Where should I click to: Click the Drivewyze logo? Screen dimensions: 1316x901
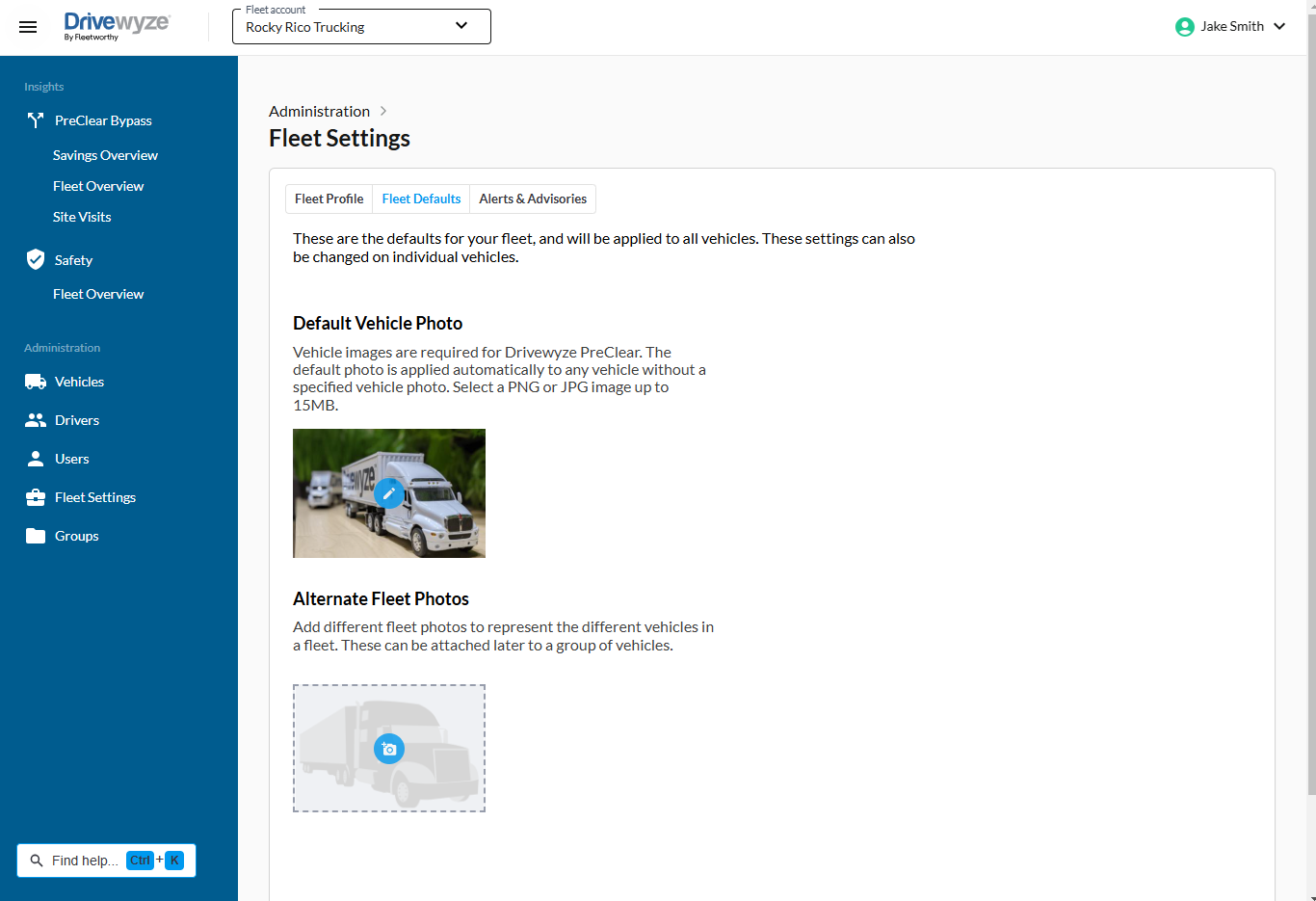(x=116, y=26)
